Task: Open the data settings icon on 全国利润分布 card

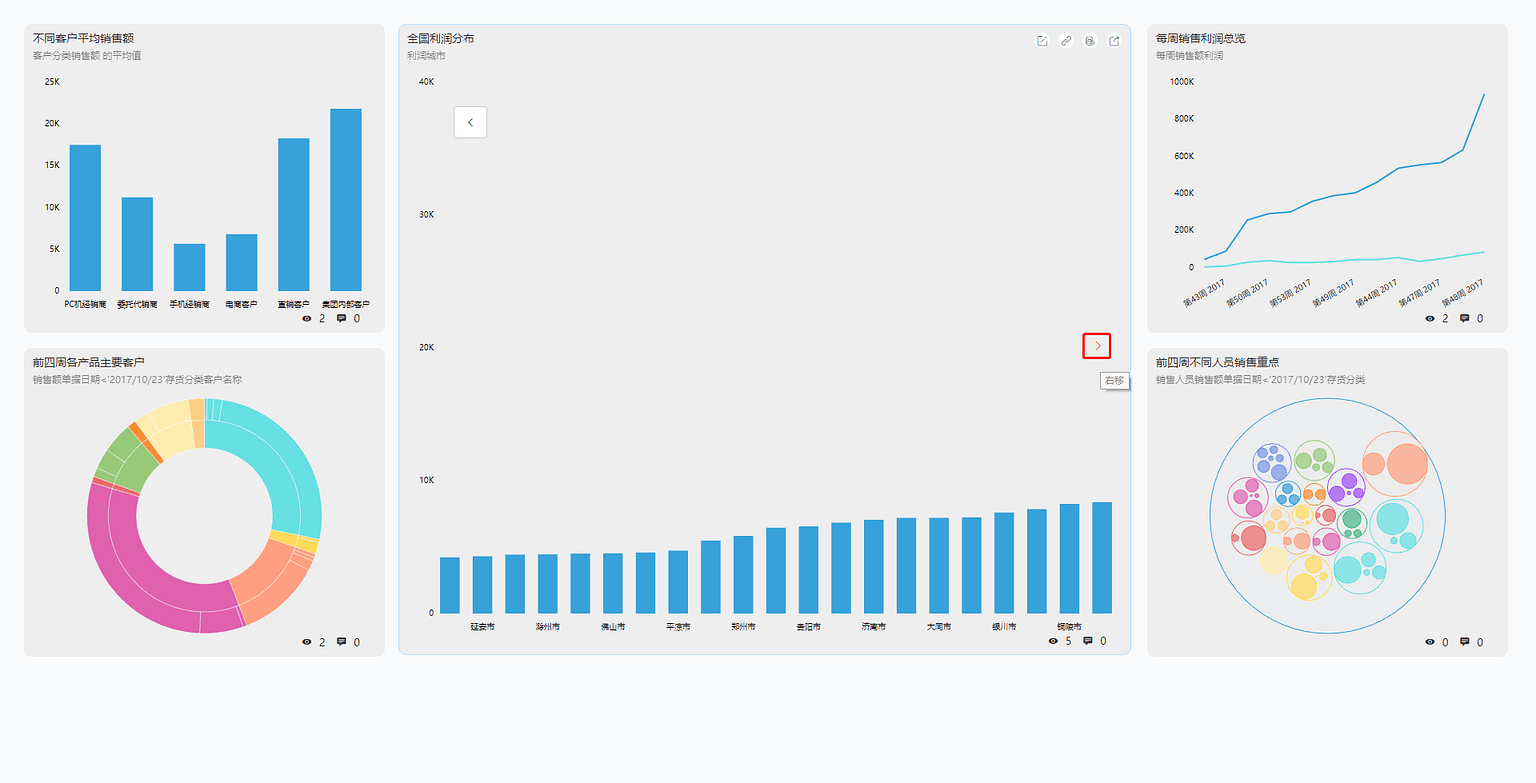Action: [1090, 41]
